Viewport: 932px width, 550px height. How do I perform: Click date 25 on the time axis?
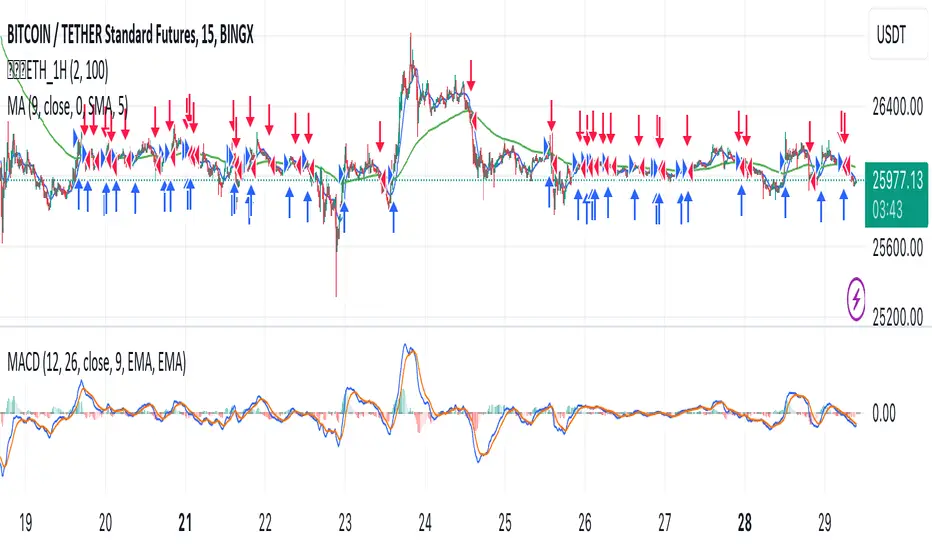[505, 523]
